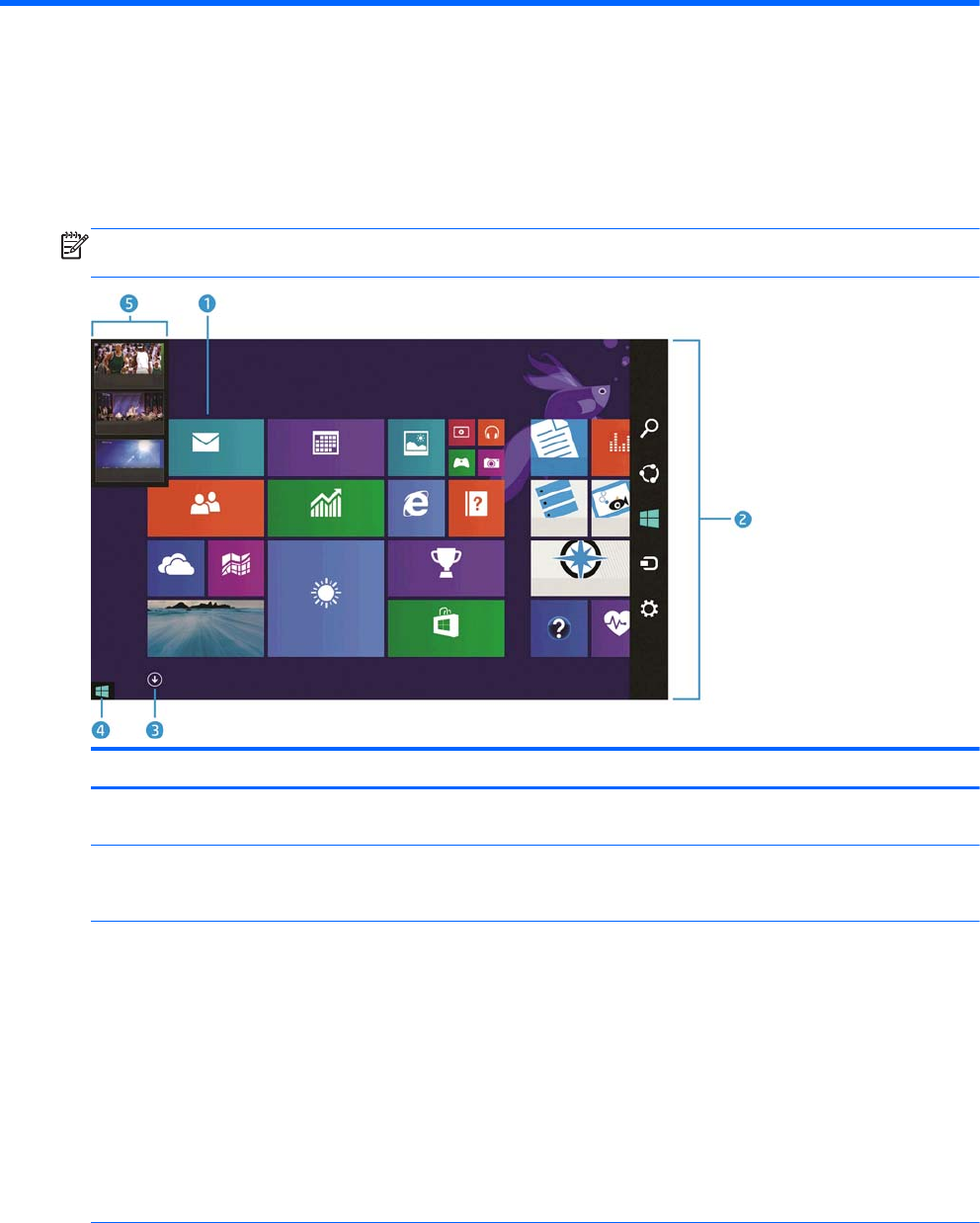Open the compass star tile

point(580,568)
